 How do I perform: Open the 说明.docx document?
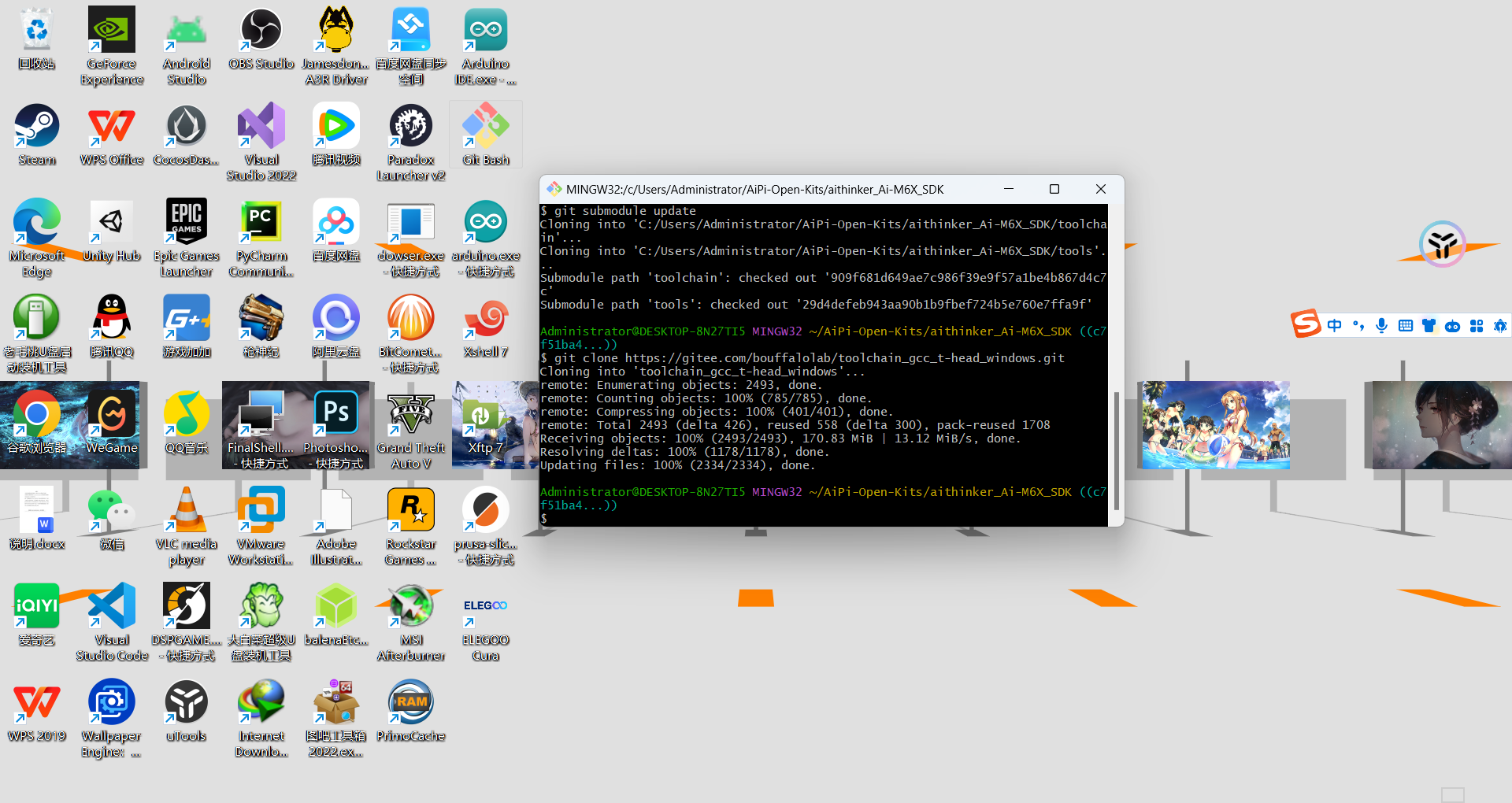(x=37, y=519)
